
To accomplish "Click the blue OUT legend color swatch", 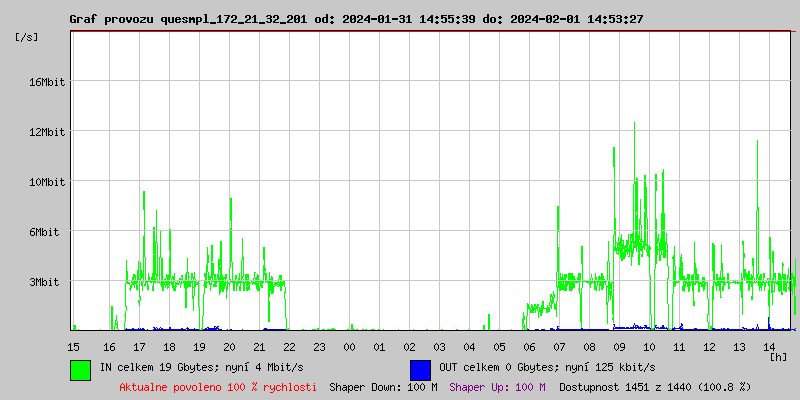I will pyautogui.click(x=420, y=369).
